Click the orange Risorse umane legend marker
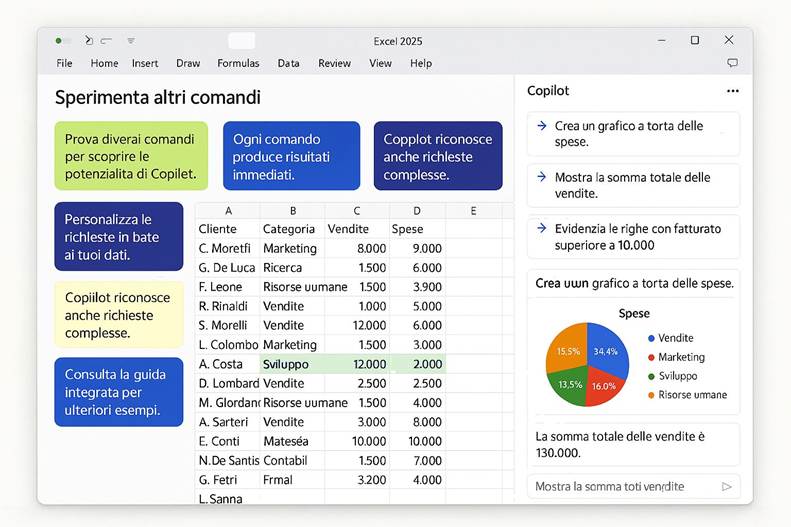The height and width of the screenshot is (527, 791). 651,395
